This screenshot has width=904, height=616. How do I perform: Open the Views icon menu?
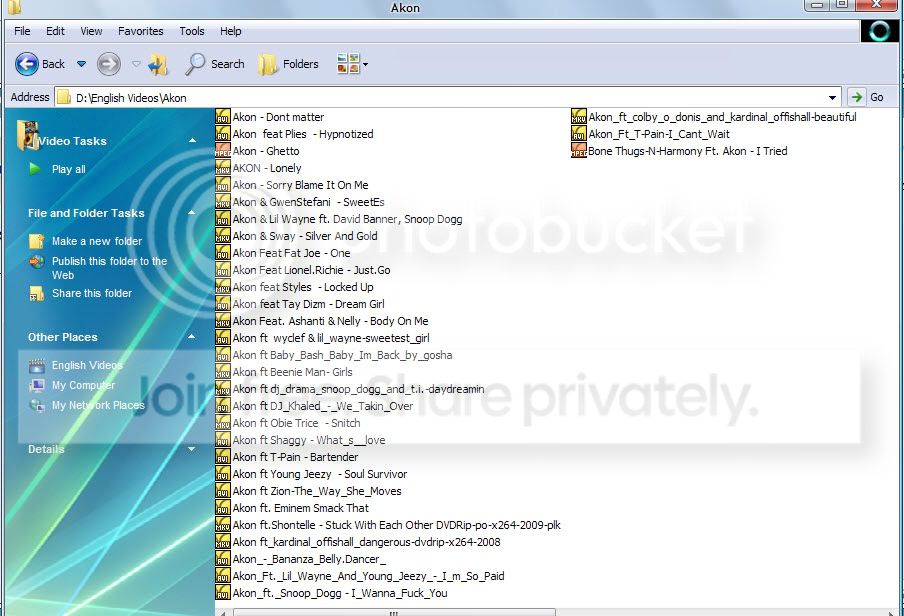(352, 64)
